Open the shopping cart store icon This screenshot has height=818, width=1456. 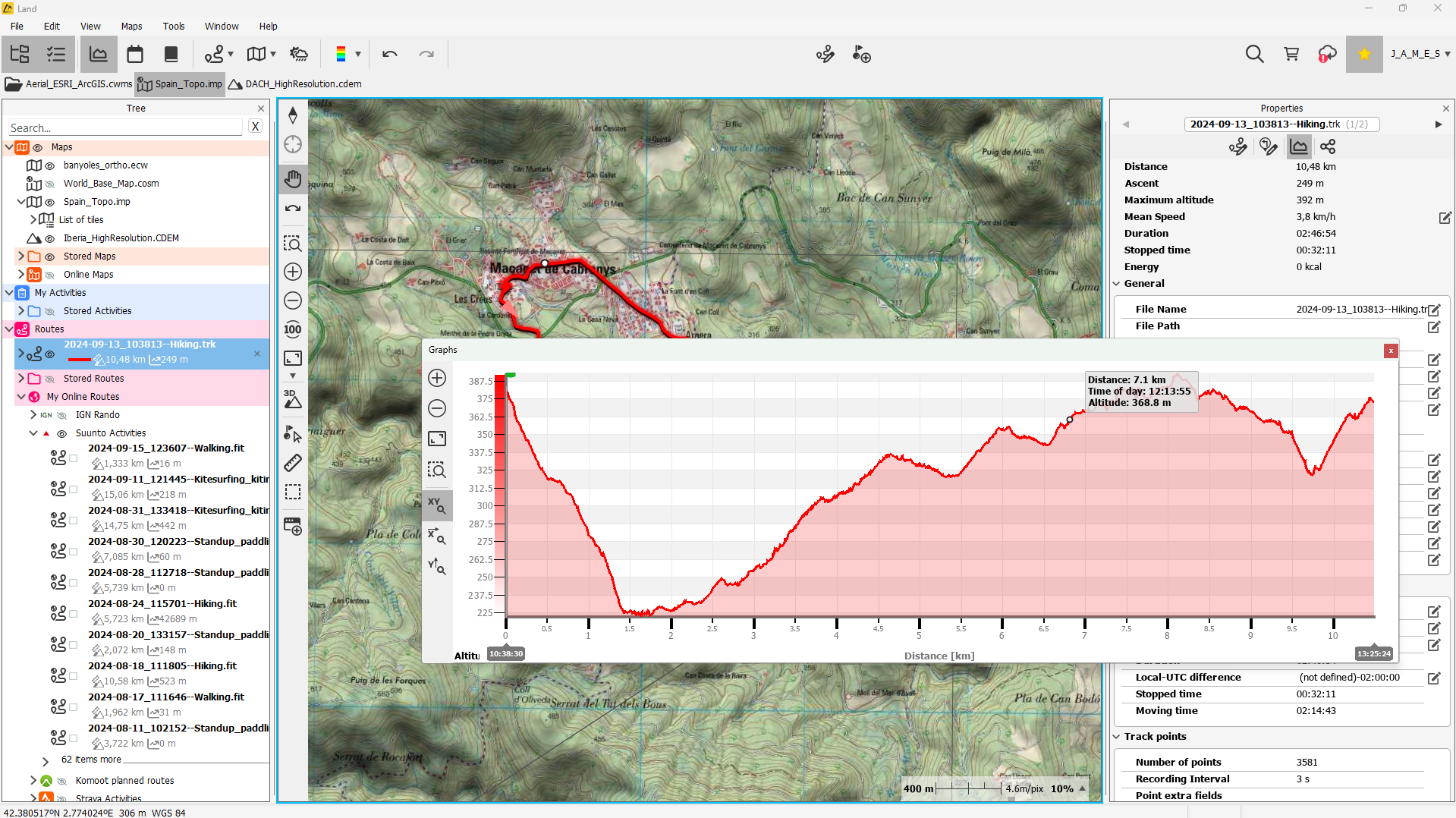[1291, 54]
